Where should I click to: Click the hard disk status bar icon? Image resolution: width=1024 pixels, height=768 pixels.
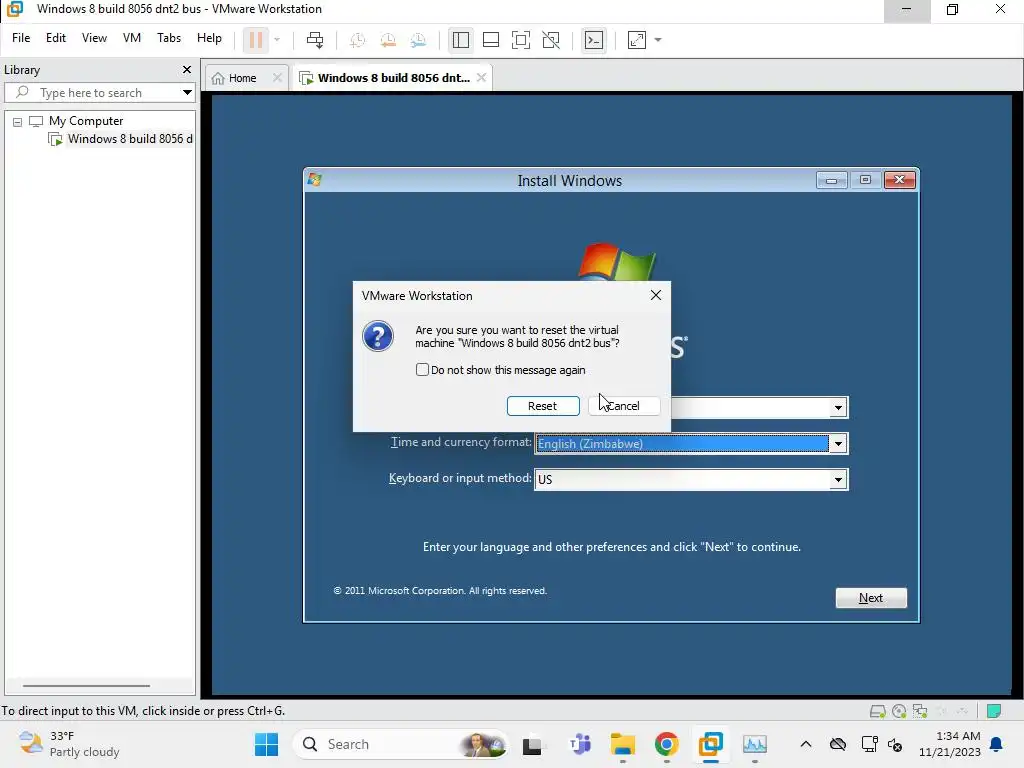(878, 711)
